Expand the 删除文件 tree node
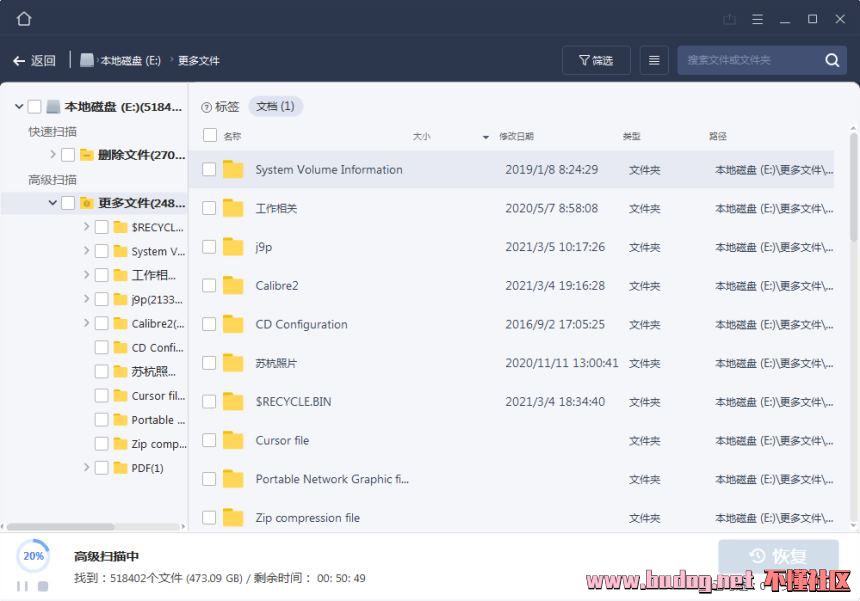Viewport: 860px width, 601px height. point(52,155)
